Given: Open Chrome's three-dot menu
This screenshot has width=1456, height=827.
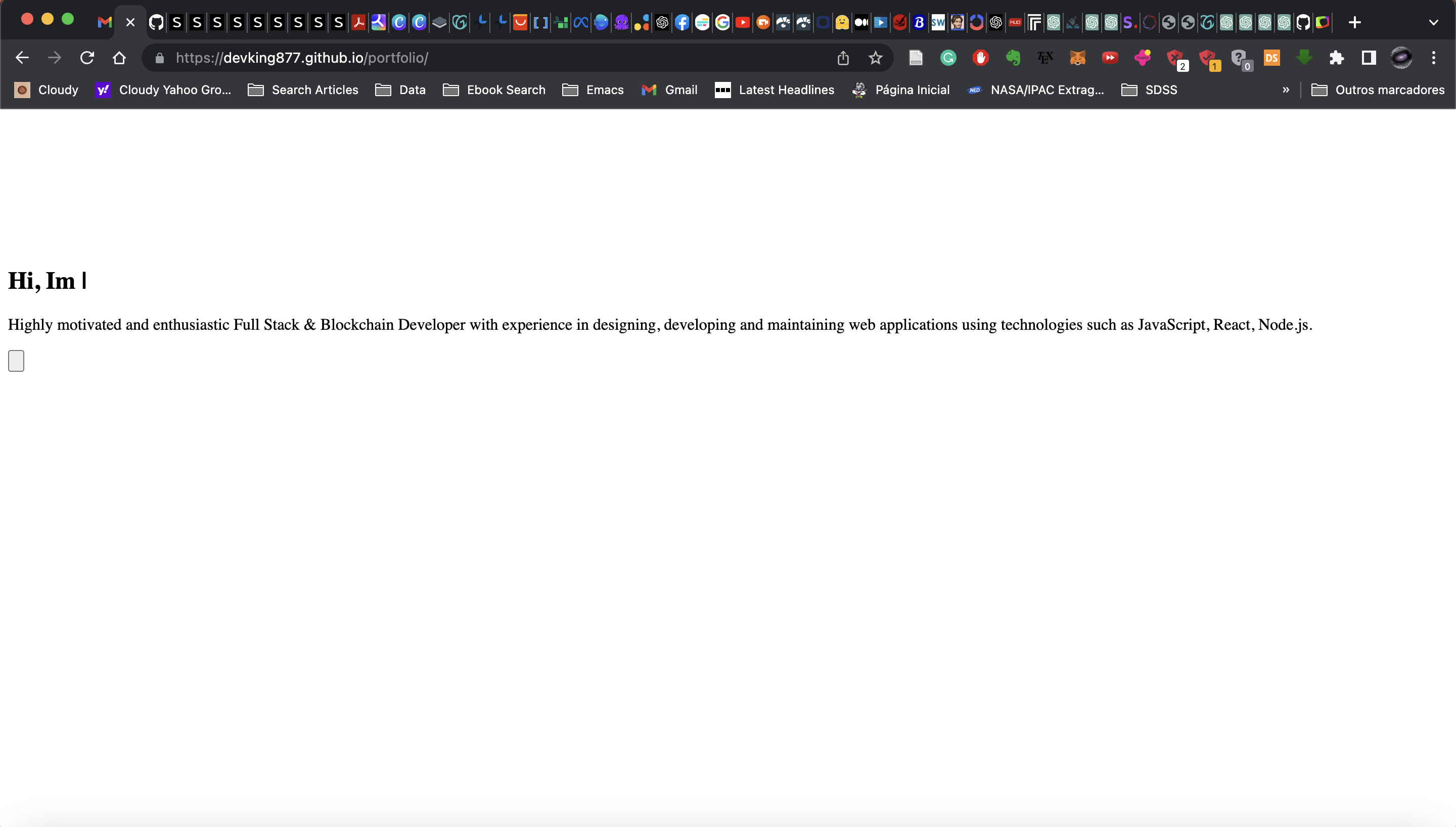Looking at the screenshot, I should coord(1434,57).
